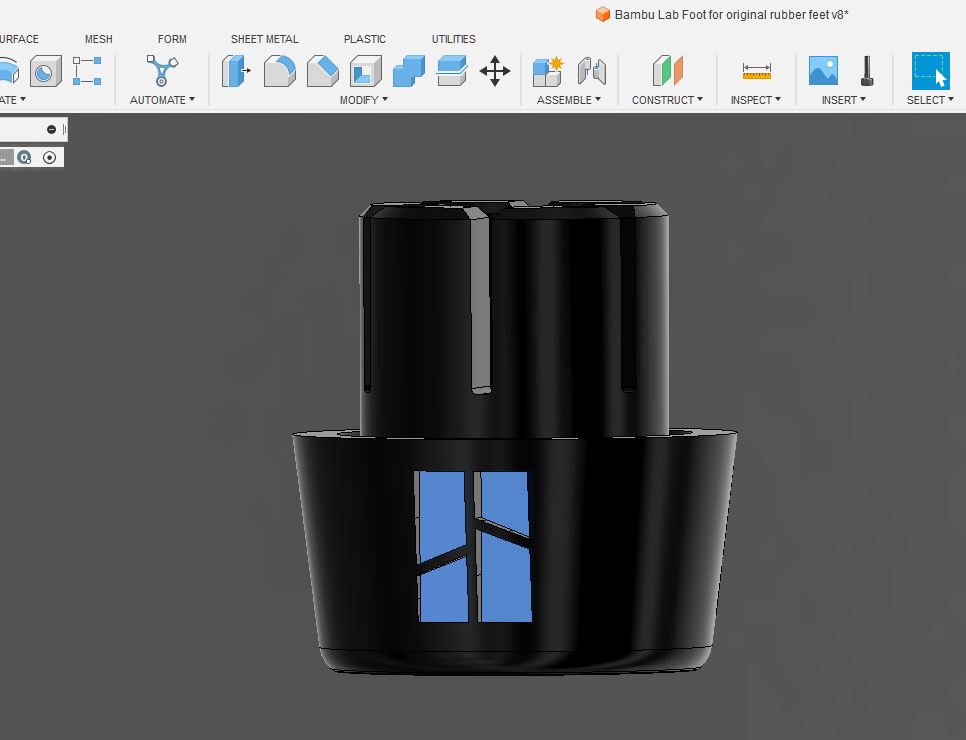Click the Move/Copy arrows icon
Image resolution: width=966 pixels, height=740 pixels.
pyautogui.click(x=495, y=71)
